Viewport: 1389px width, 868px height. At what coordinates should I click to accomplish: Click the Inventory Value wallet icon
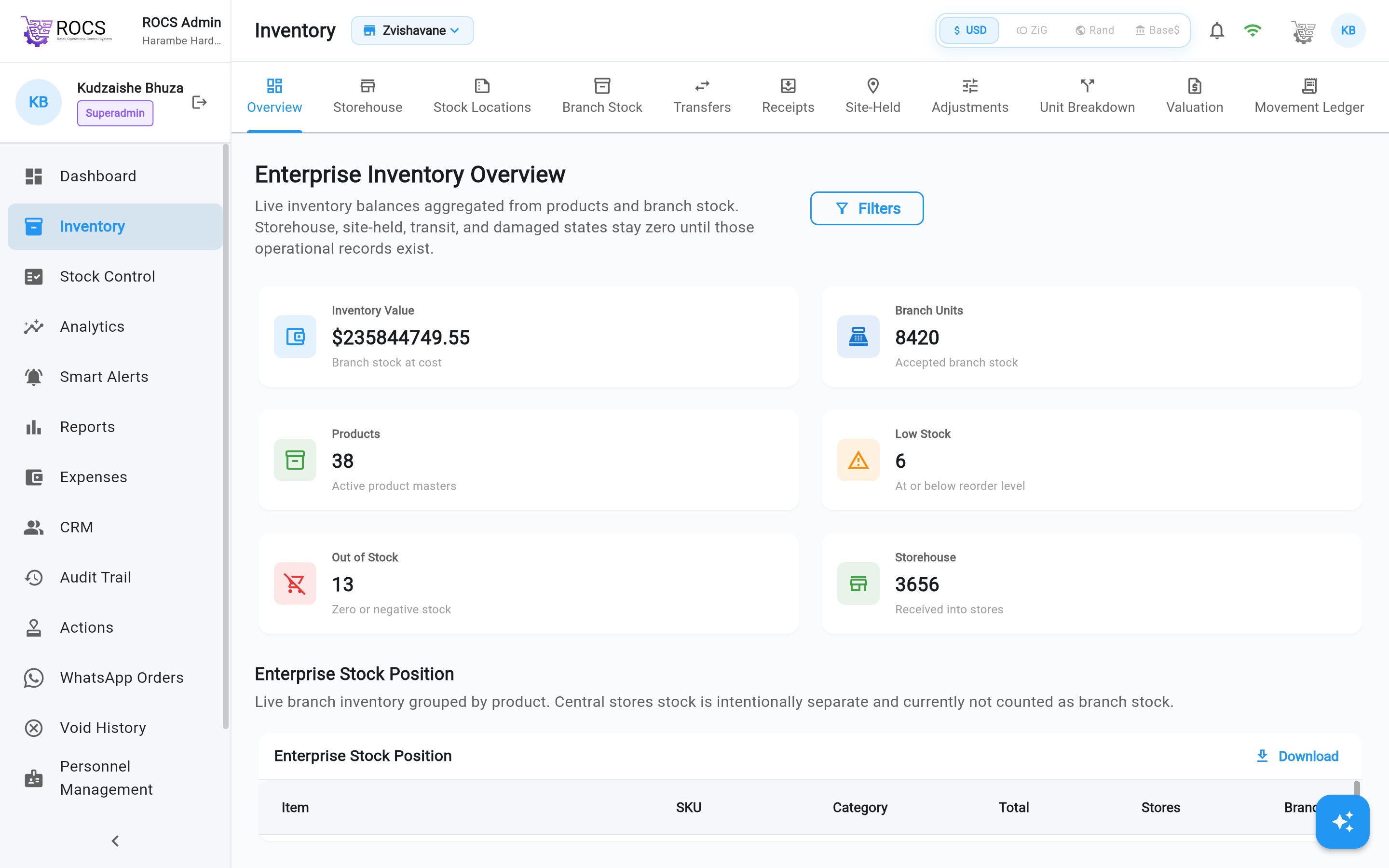pyautogui.click(x=295, y=337)
